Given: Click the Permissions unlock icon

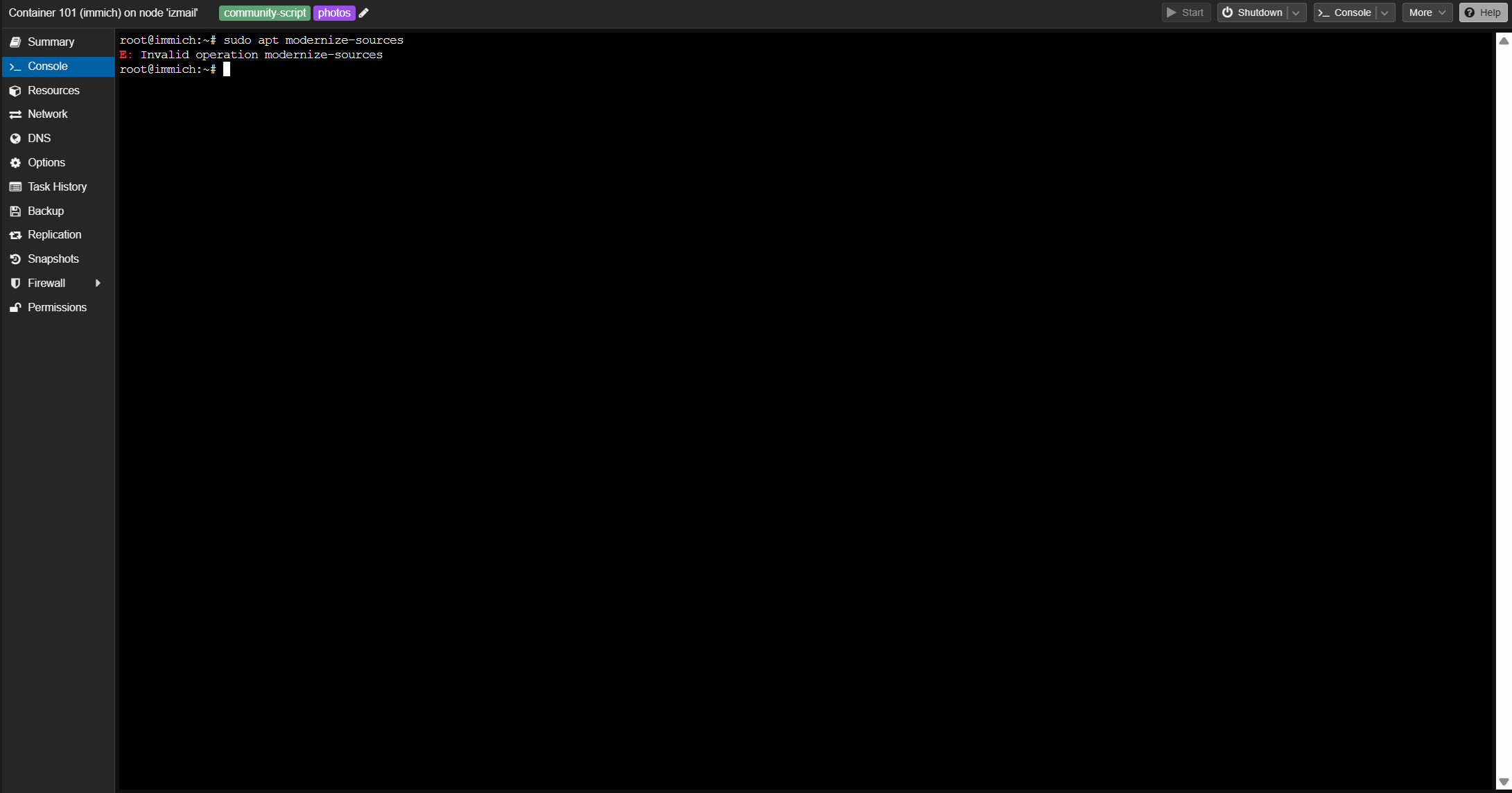Looking at the screenshot, I should pos(15,308).
